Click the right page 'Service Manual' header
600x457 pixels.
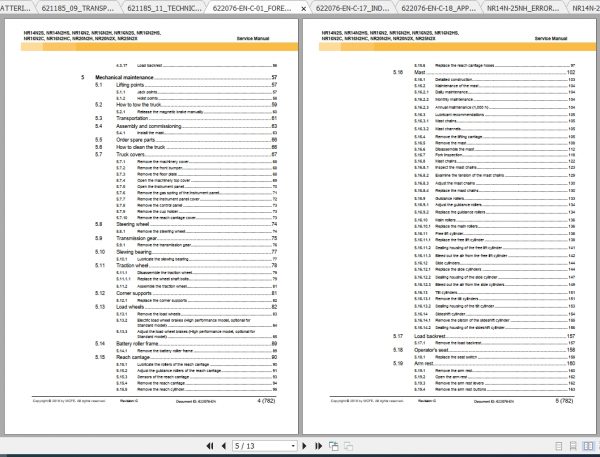click(x=551, y=38)
